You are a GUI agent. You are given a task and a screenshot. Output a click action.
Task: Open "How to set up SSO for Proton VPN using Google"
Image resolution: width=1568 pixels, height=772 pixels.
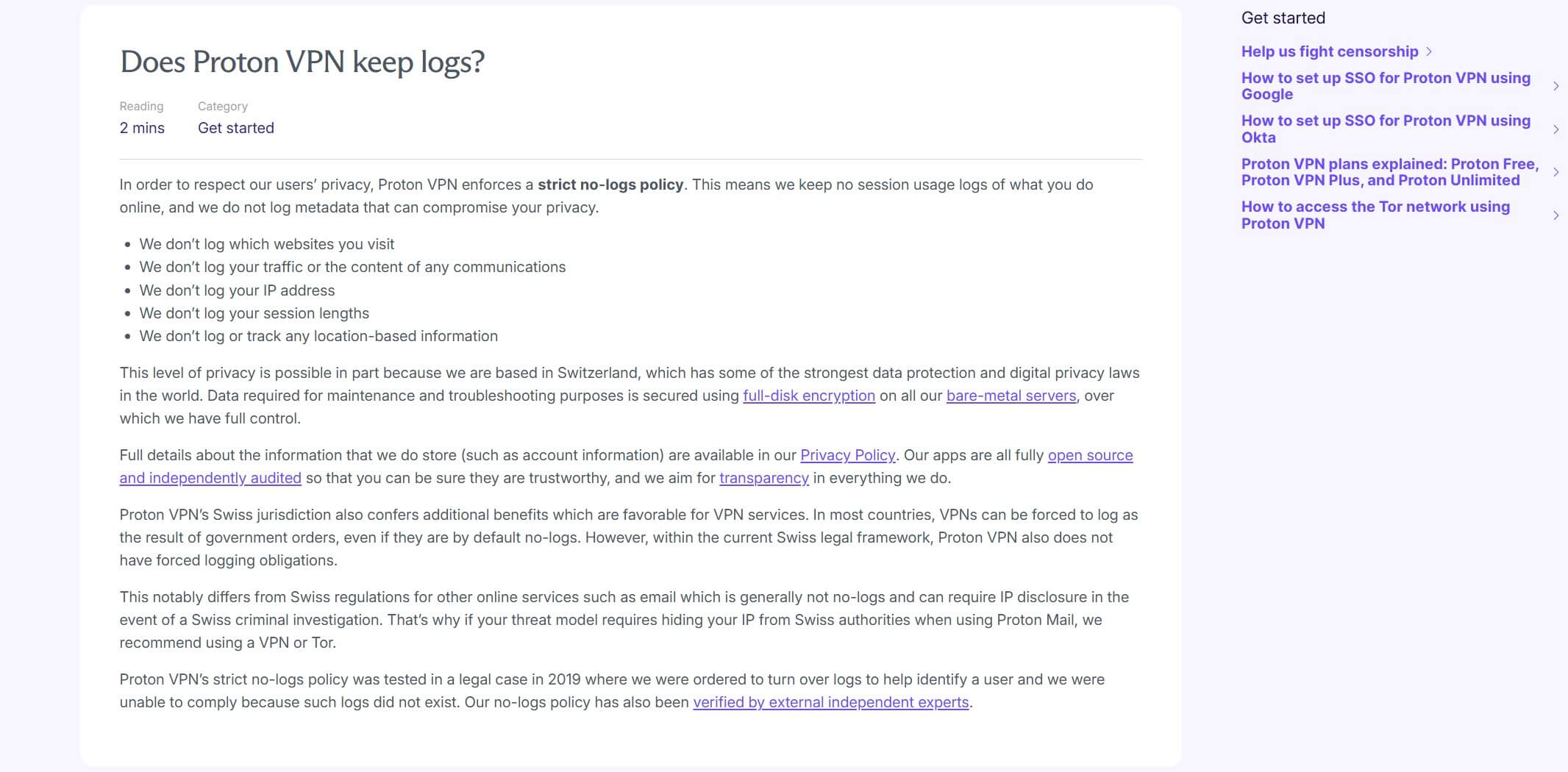[1386, 86]
